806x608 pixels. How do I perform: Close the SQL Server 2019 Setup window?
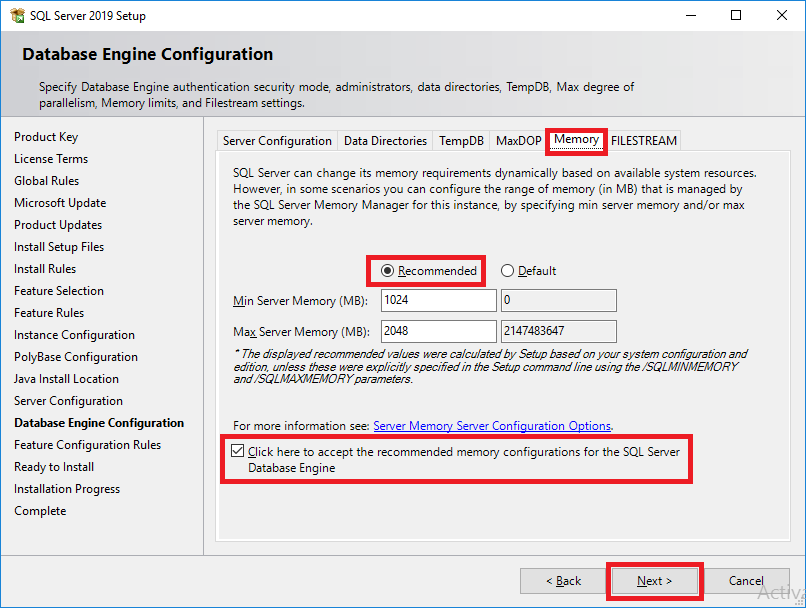click(x=782, y=15)
